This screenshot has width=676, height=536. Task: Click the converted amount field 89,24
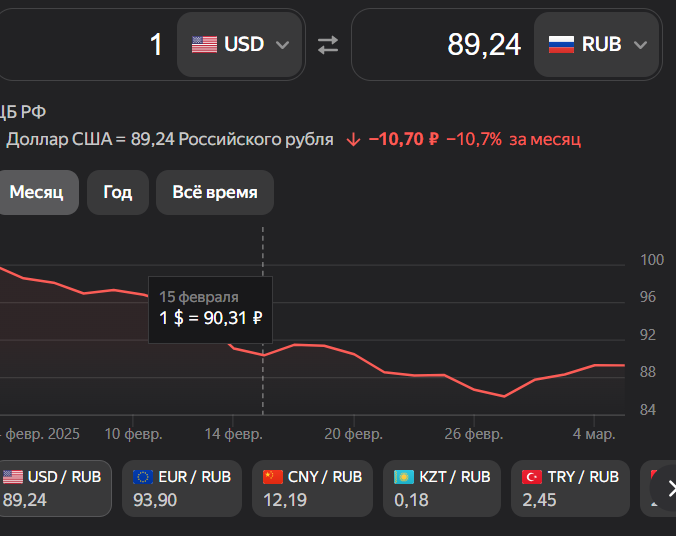point(440,45)
